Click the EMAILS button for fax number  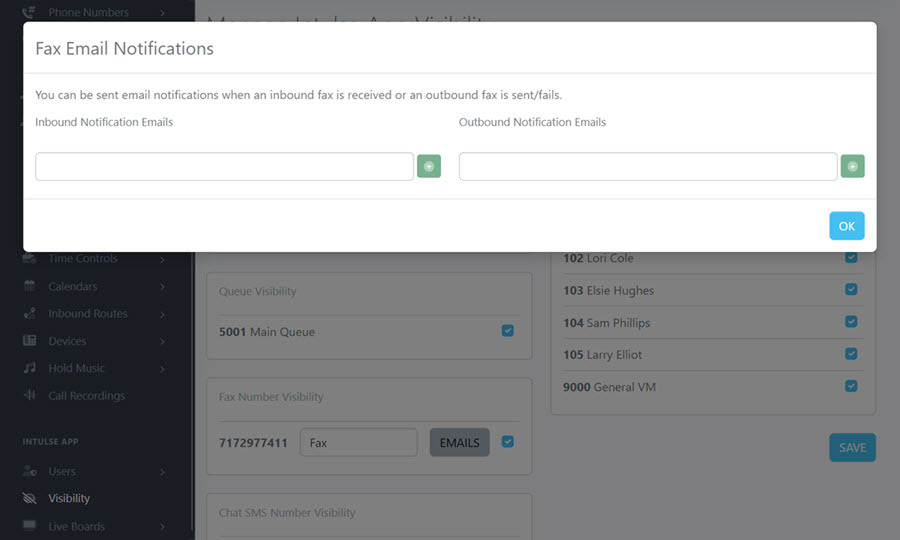tap(459, 443)
